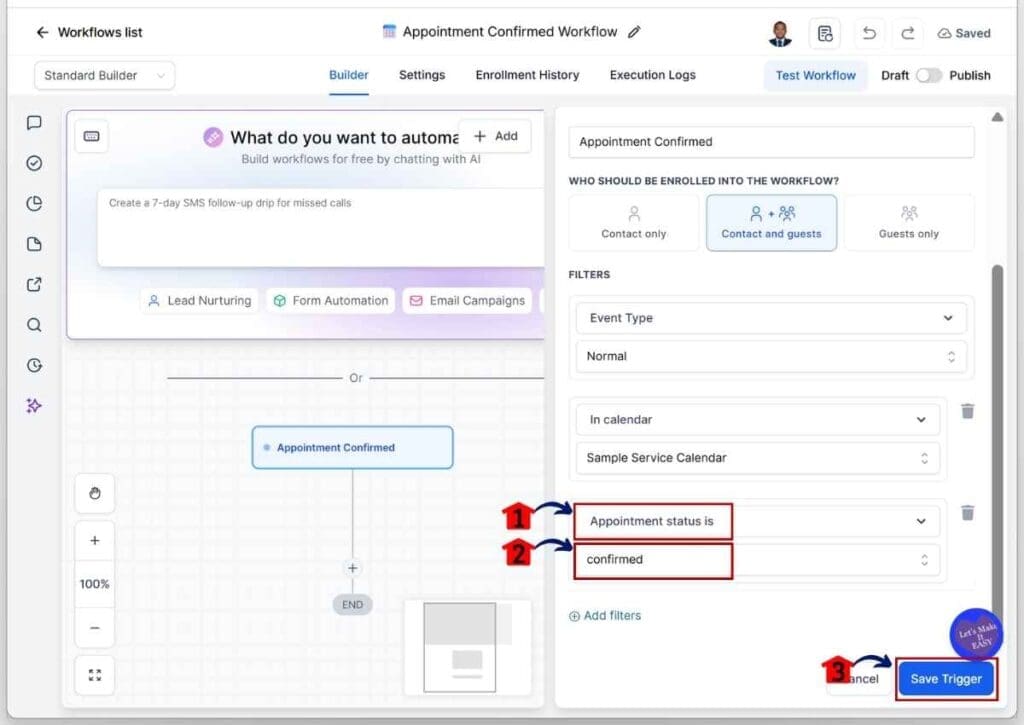Open the document sidebar icon
The image size is (1024, 725).
34,244
